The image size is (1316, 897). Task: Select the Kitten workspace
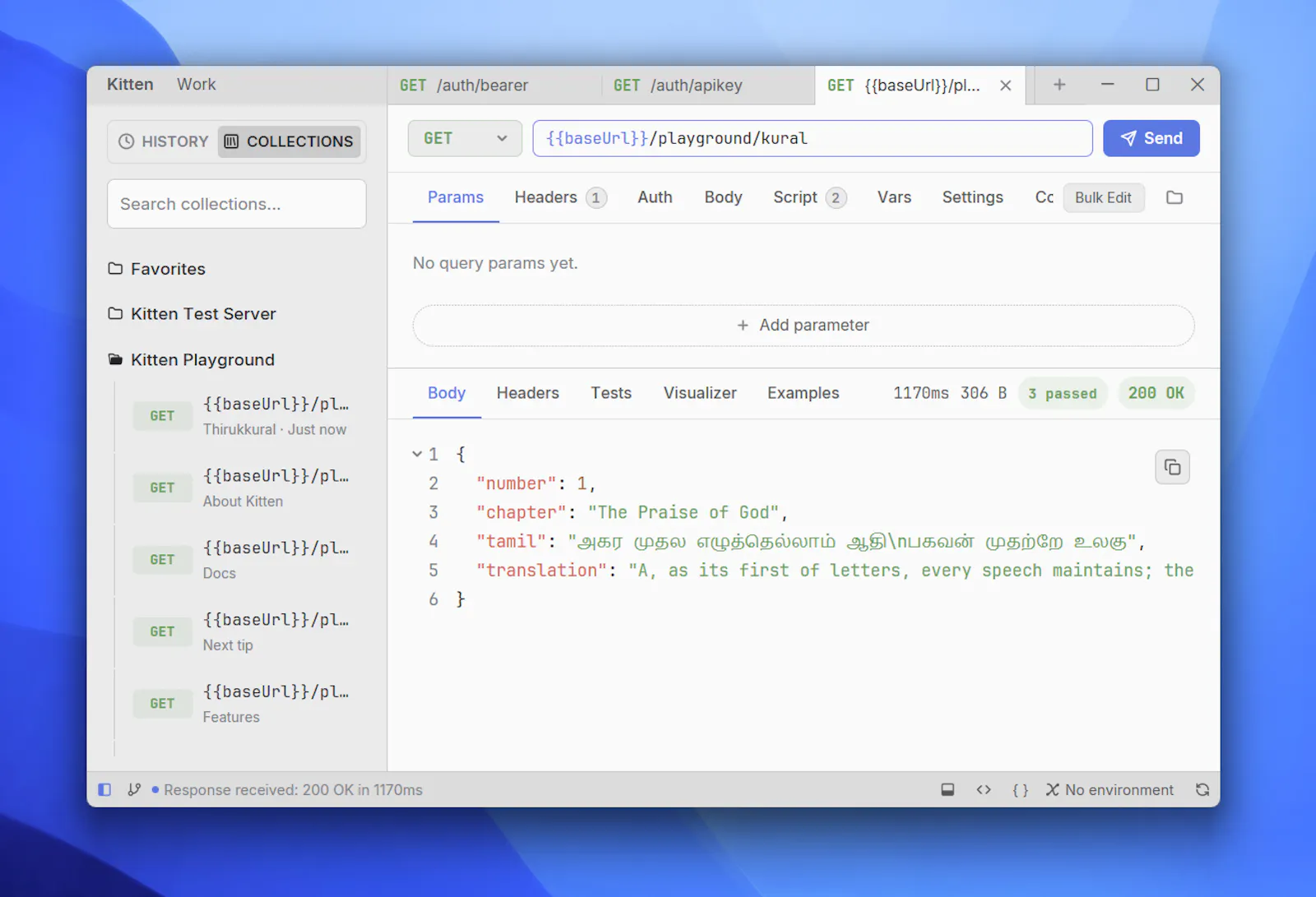[x=130, y=85]
